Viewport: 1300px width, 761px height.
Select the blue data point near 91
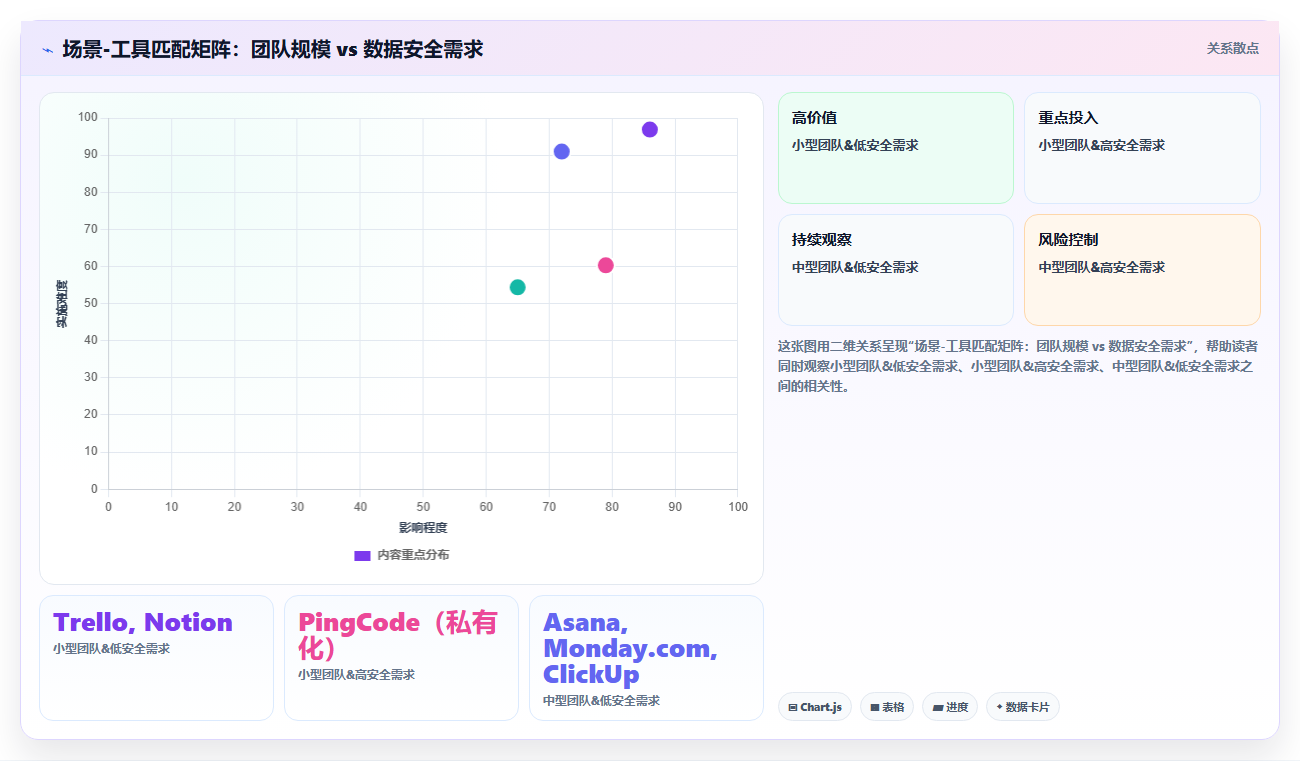coord(562,151)
